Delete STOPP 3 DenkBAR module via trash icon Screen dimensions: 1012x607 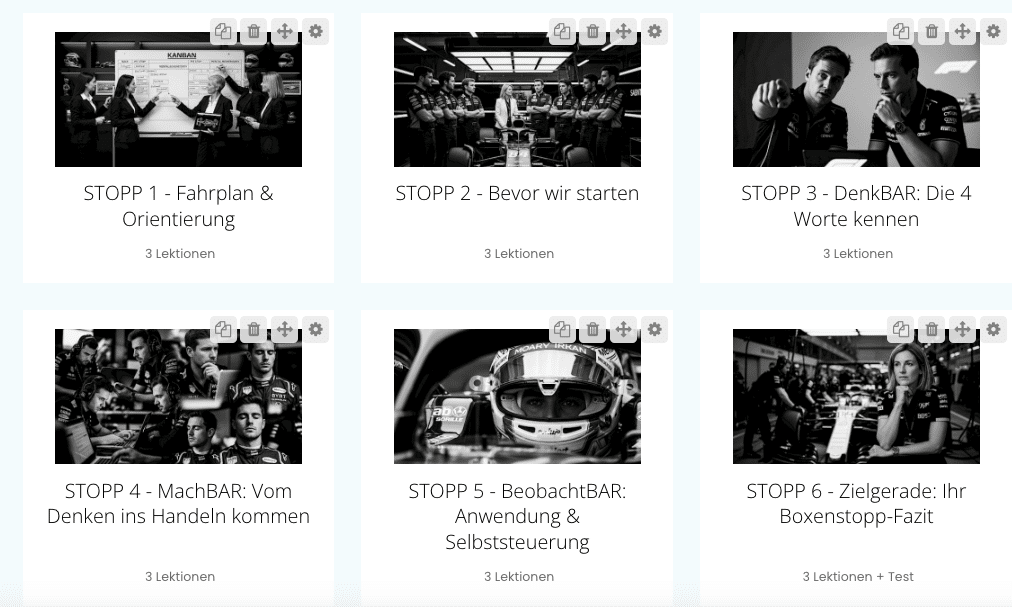click(x=931, y=32)
